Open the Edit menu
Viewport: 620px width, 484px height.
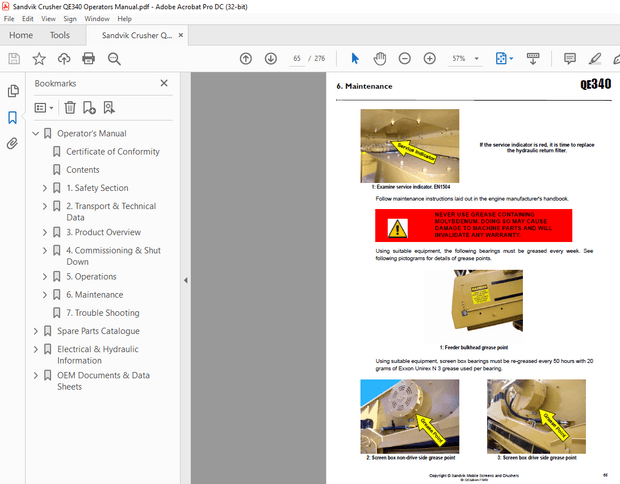28,19
